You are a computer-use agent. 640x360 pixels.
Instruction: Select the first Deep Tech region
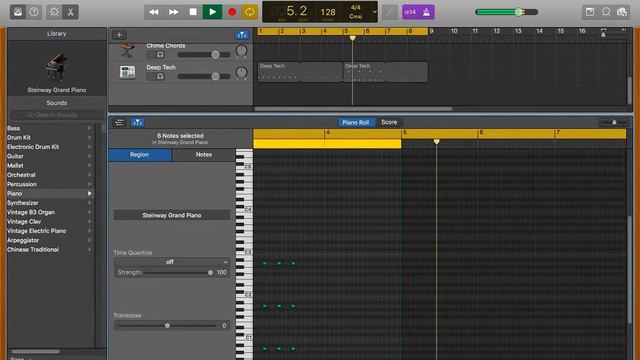tap(300, 72)
